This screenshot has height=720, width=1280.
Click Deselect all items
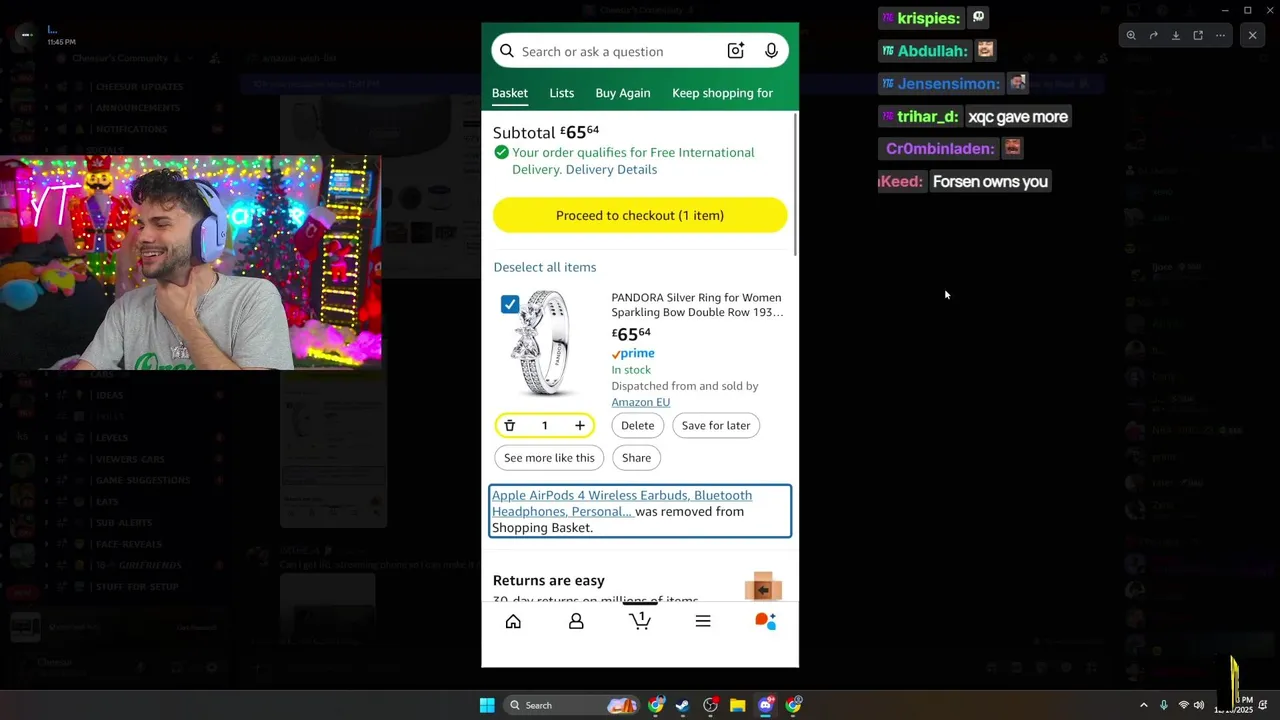tap(545, 267)
